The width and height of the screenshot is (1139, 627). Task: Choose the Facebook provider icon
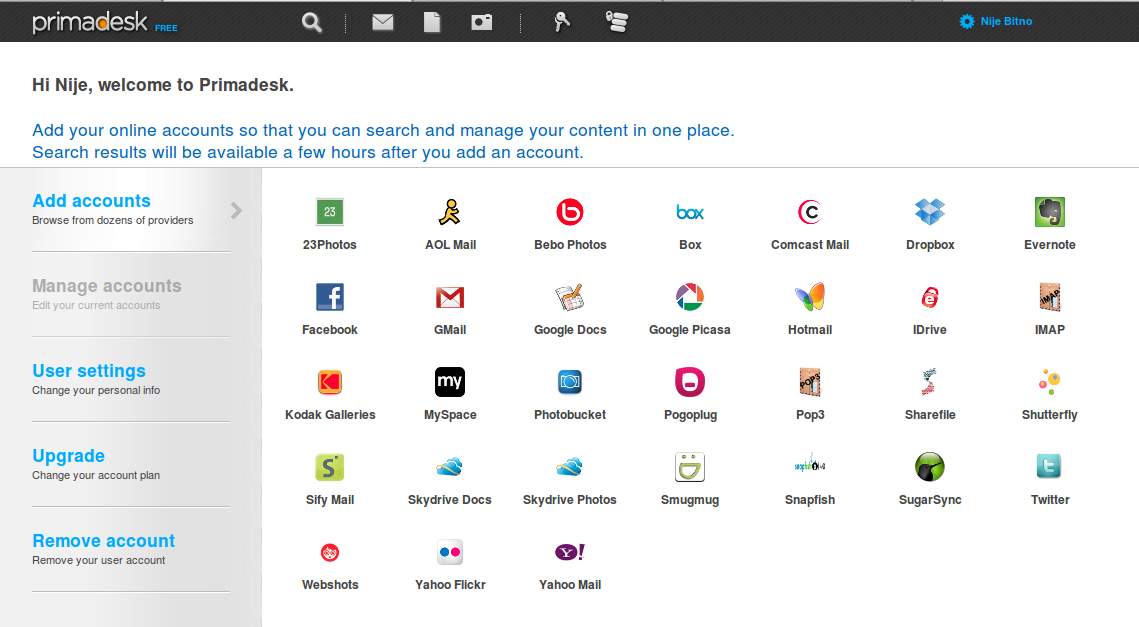click(330, 297)
